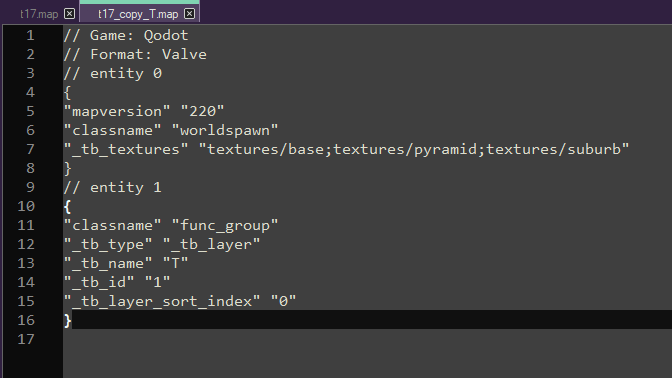
Task: Close the t17_copy_T.map tab
Action: point(189,14)
